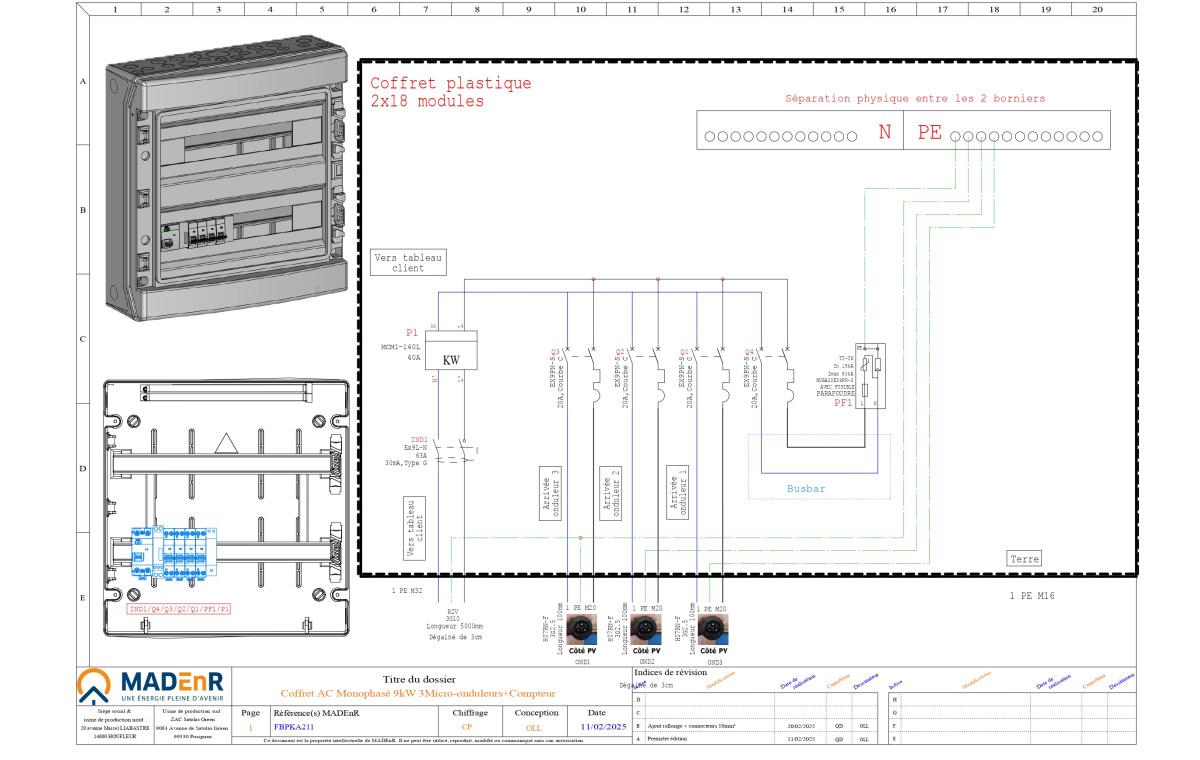Click the red PE terminal label
1200x760 pixels.
[930, 131]
